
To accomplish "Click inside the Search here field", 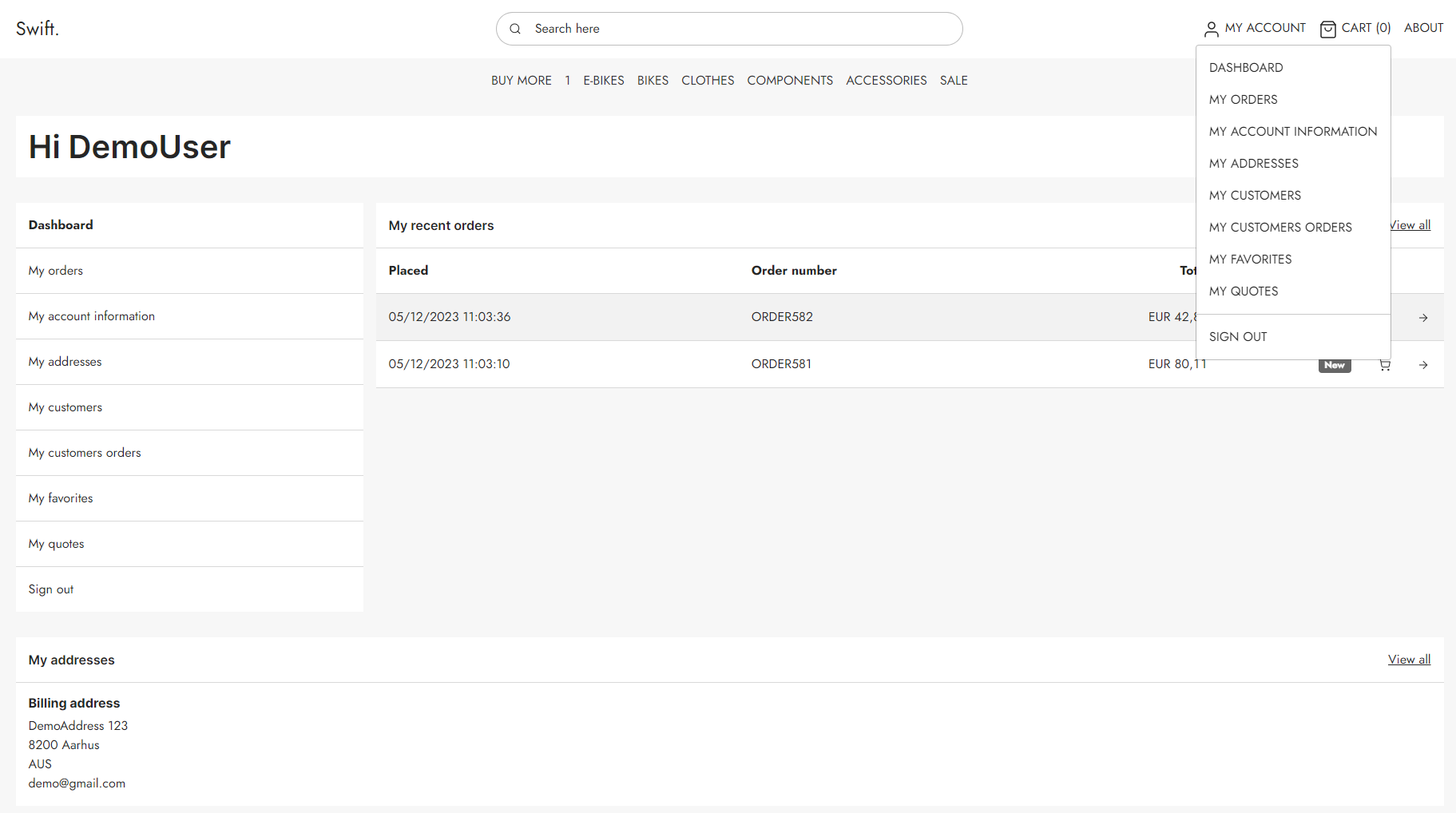I will click(x=719, y=29).
